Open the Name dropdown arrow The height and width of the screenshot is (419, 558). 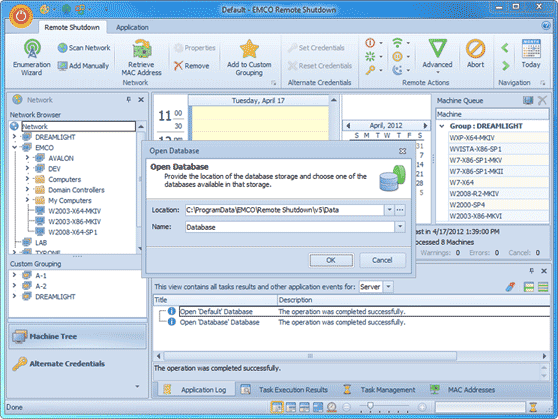400,227
